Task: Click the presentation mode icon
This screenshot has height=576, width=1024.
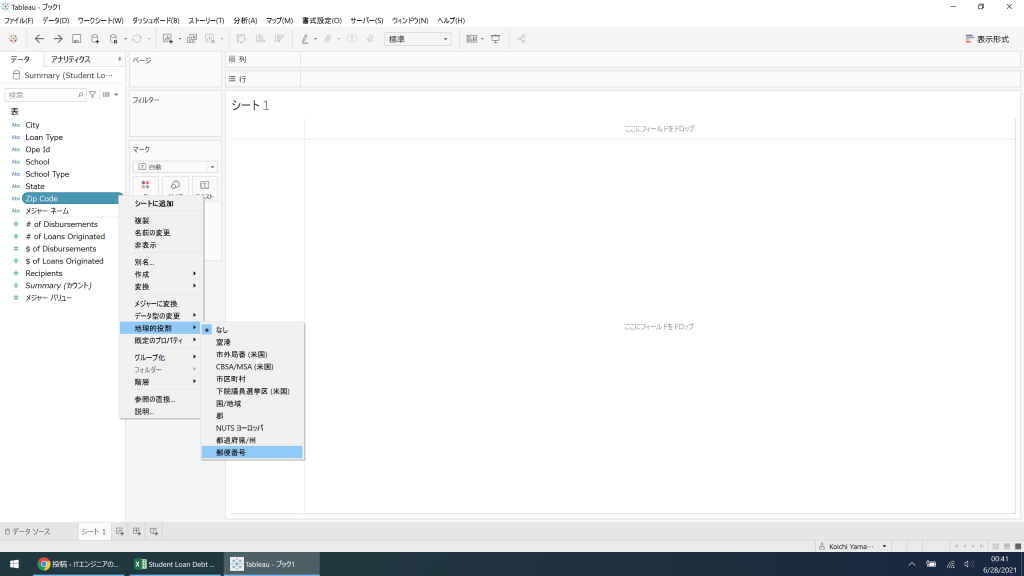Action: pyautogui.click(x=496, y=39)
